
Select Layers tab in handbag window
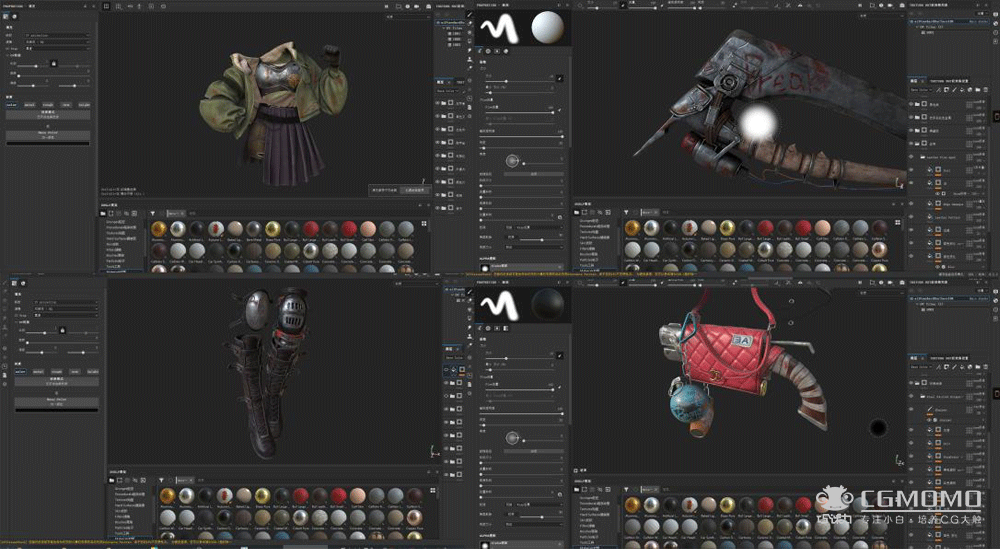pos(915,358)
